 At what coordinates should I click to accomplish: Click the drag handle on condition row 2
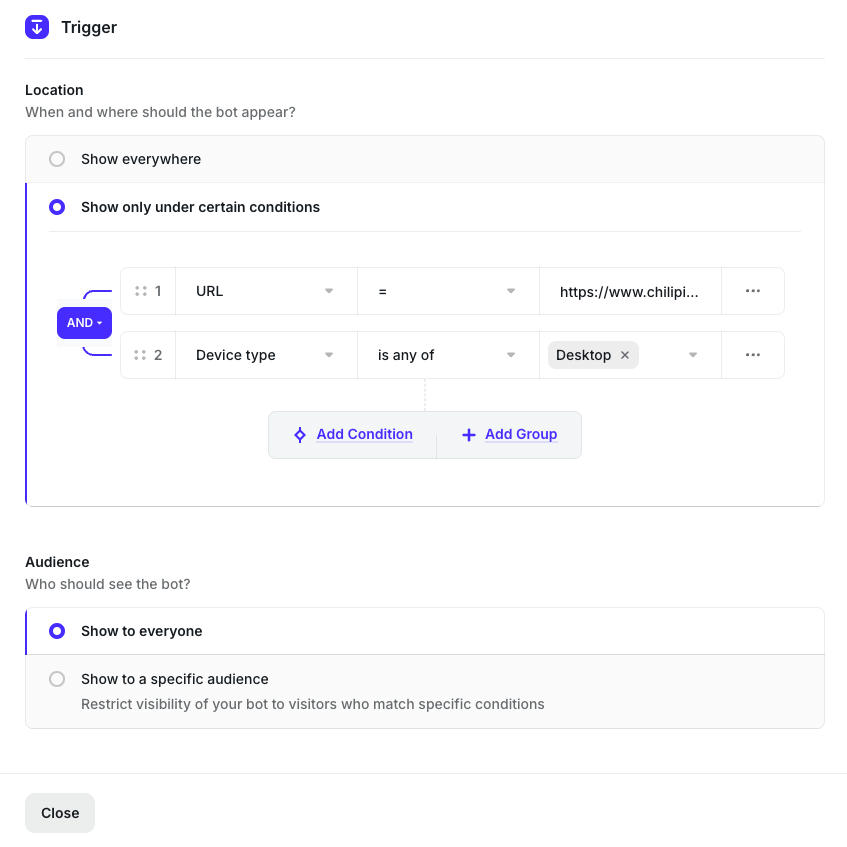click(141, 355)
